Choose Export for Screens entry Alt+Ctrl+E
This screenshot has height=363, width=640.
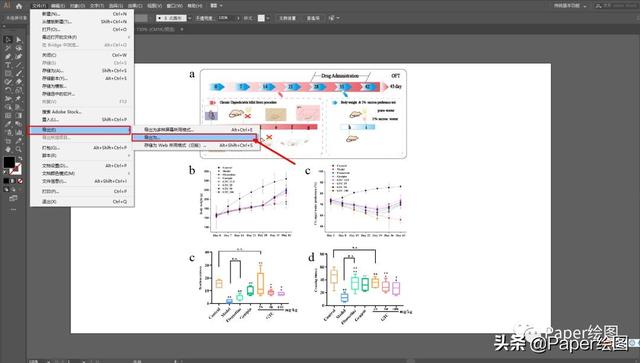196,130
